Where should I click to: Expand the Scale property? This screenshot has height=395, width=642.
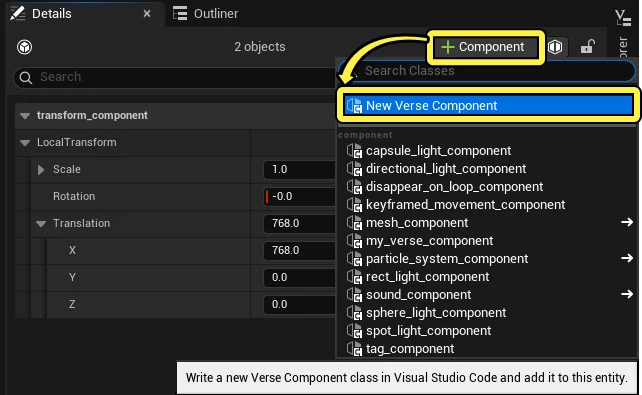41,170
